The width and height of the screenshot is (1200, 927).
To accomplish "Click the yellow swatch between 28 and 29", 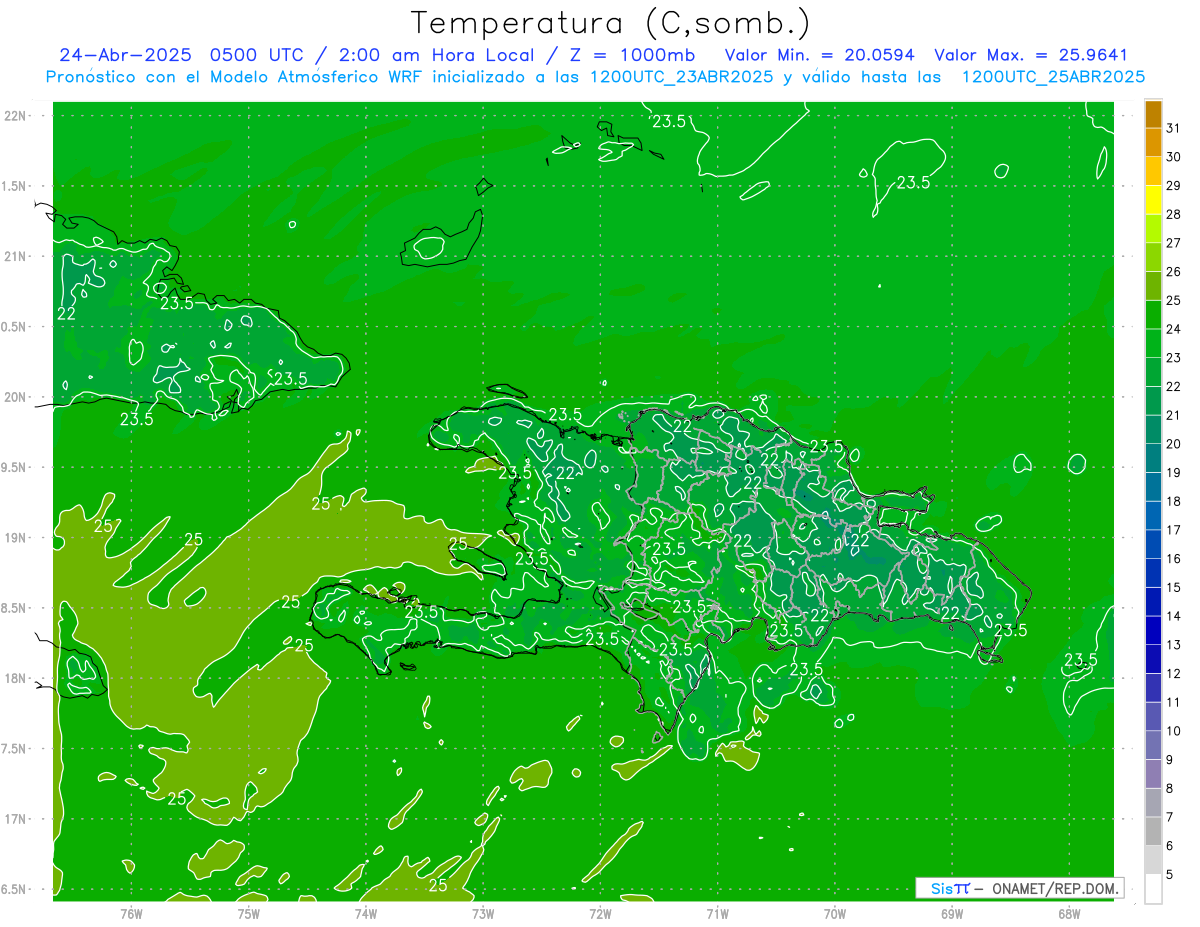I will [x=1153, y=200].
